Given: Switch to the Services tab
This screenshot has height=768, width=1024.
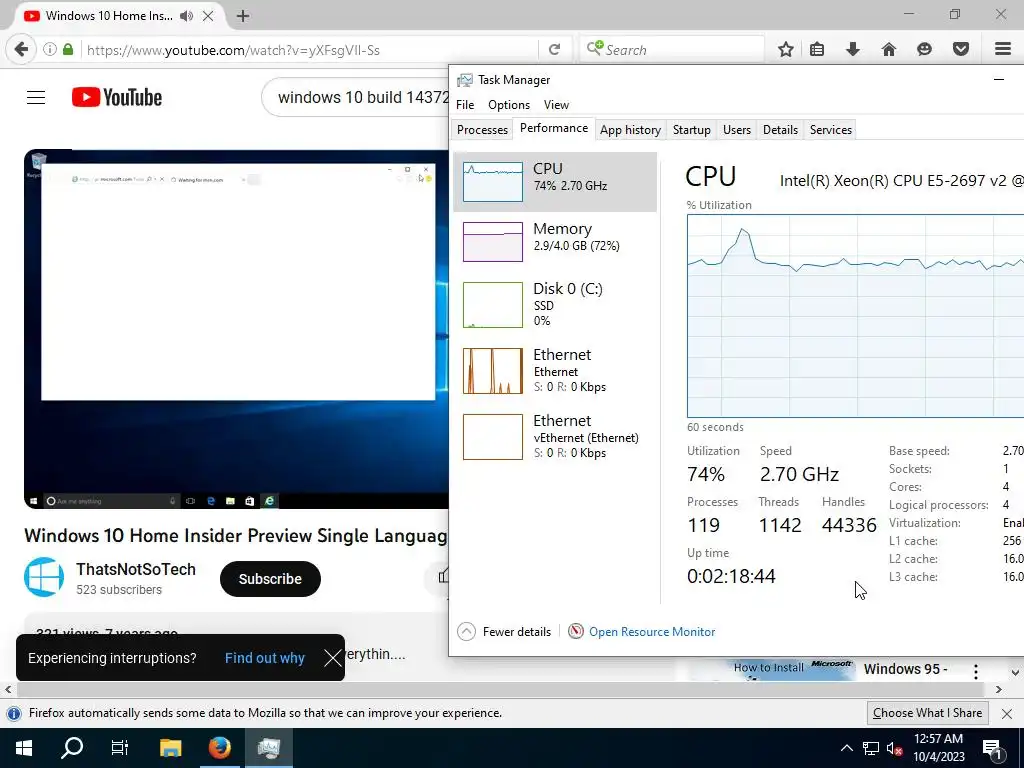Looking at the screenshot, I should point(831,130).
